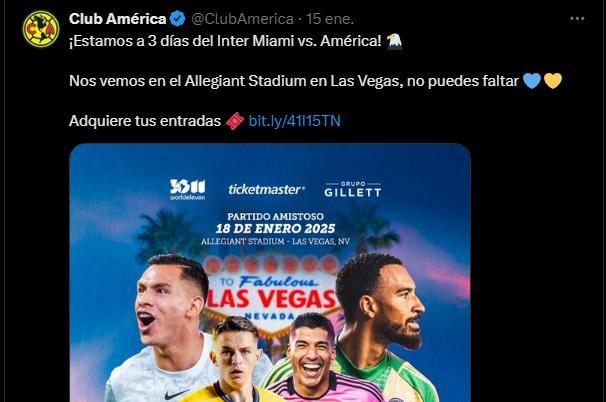Click the Club América display name
Image resolution: width=606 pixels, height=402 pixels.
point(117,19)
